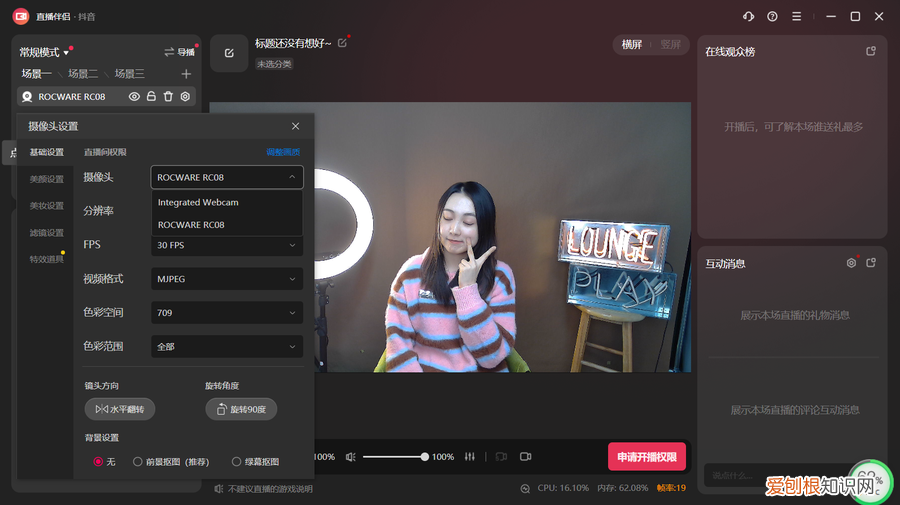Click the 调整画质 link
The height and width of the screenshot is (505, 900).
coord(283,152)
